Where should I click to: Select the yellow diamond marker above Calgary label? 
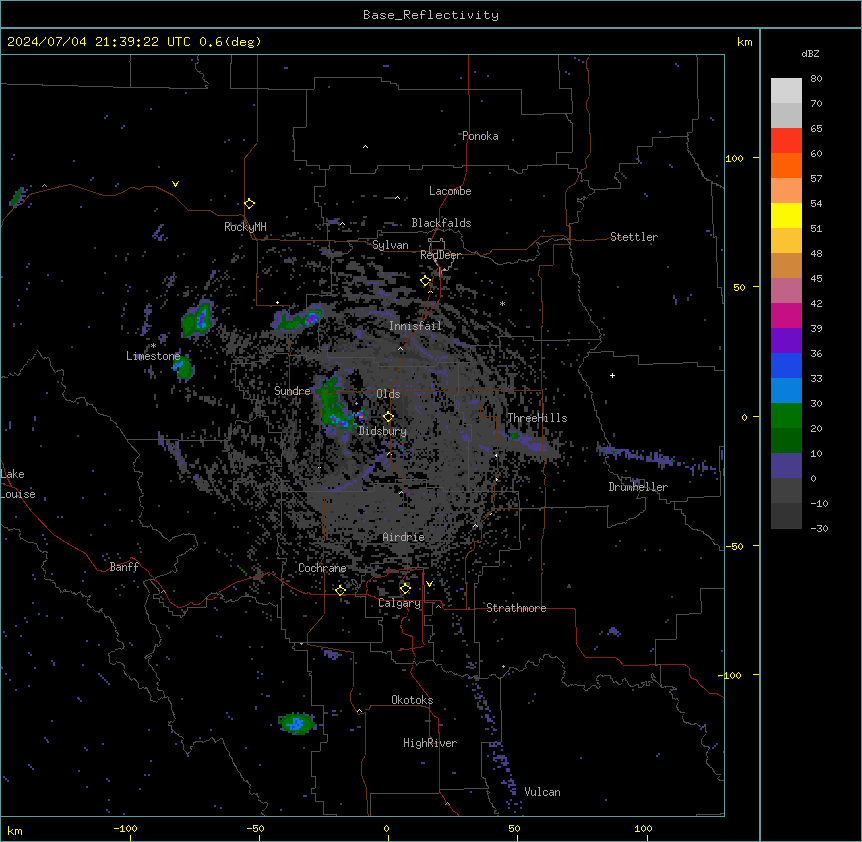pos(405,589)
